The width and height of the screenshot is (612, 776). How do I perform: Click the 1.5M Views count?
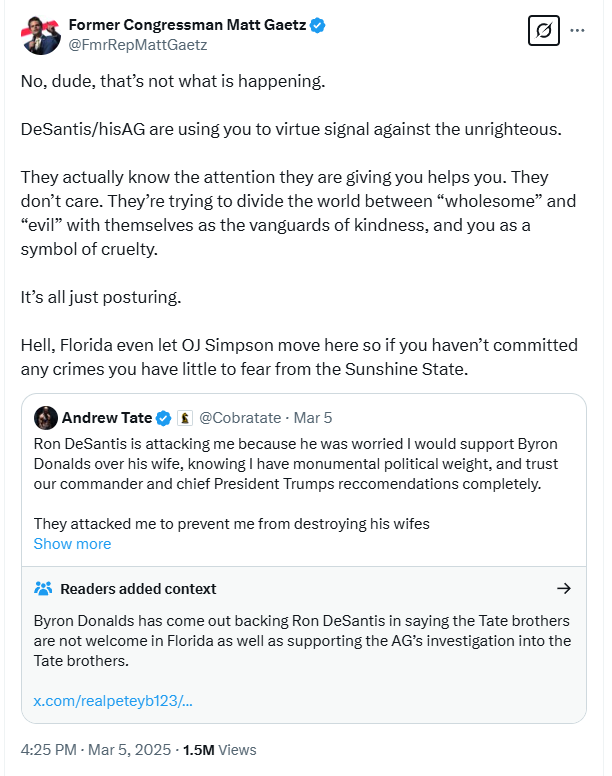pyautogui.click(x=220, y=749)
